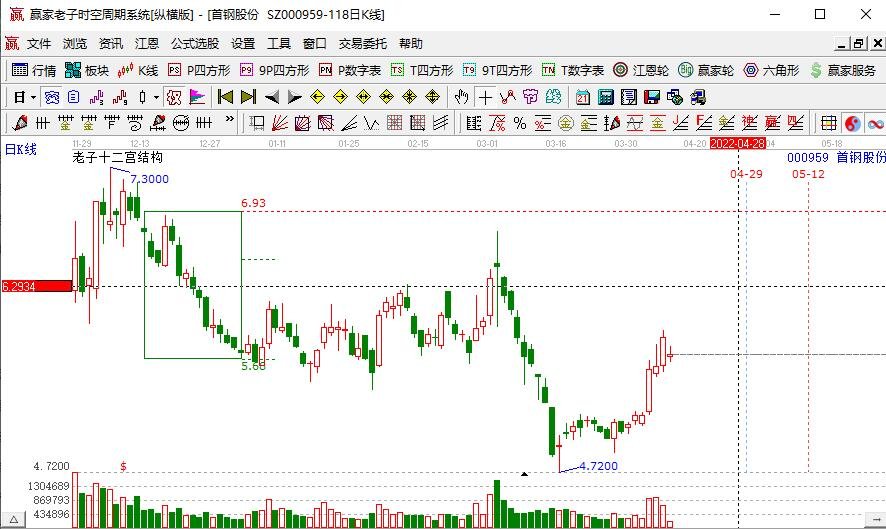Click yellow diamond left-arrow icon
The image size is (886, 529).
(x=318, y=98)
